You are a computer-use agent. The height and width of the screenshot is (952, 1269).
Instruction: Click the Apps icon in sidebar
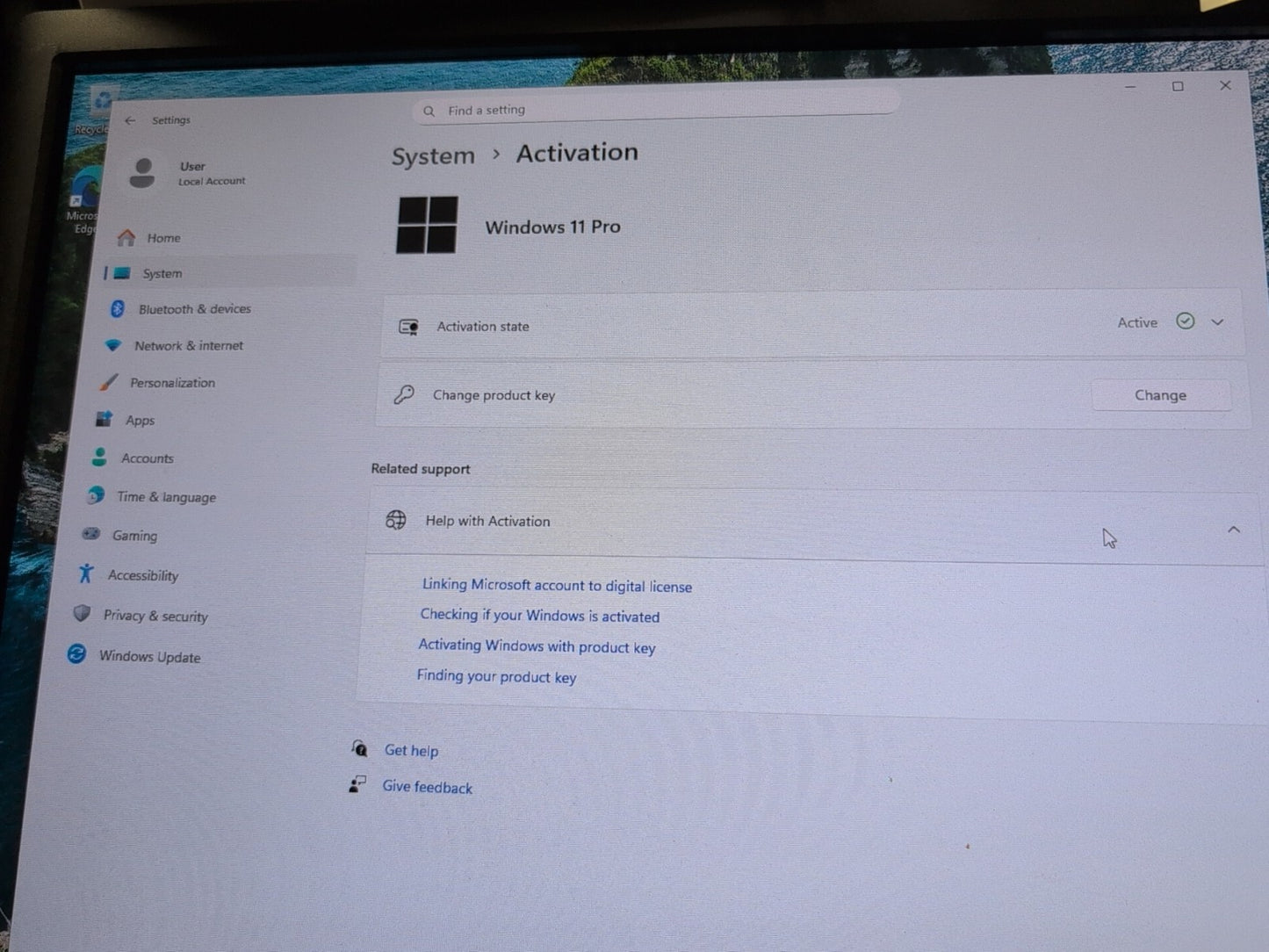coord(104,419)
